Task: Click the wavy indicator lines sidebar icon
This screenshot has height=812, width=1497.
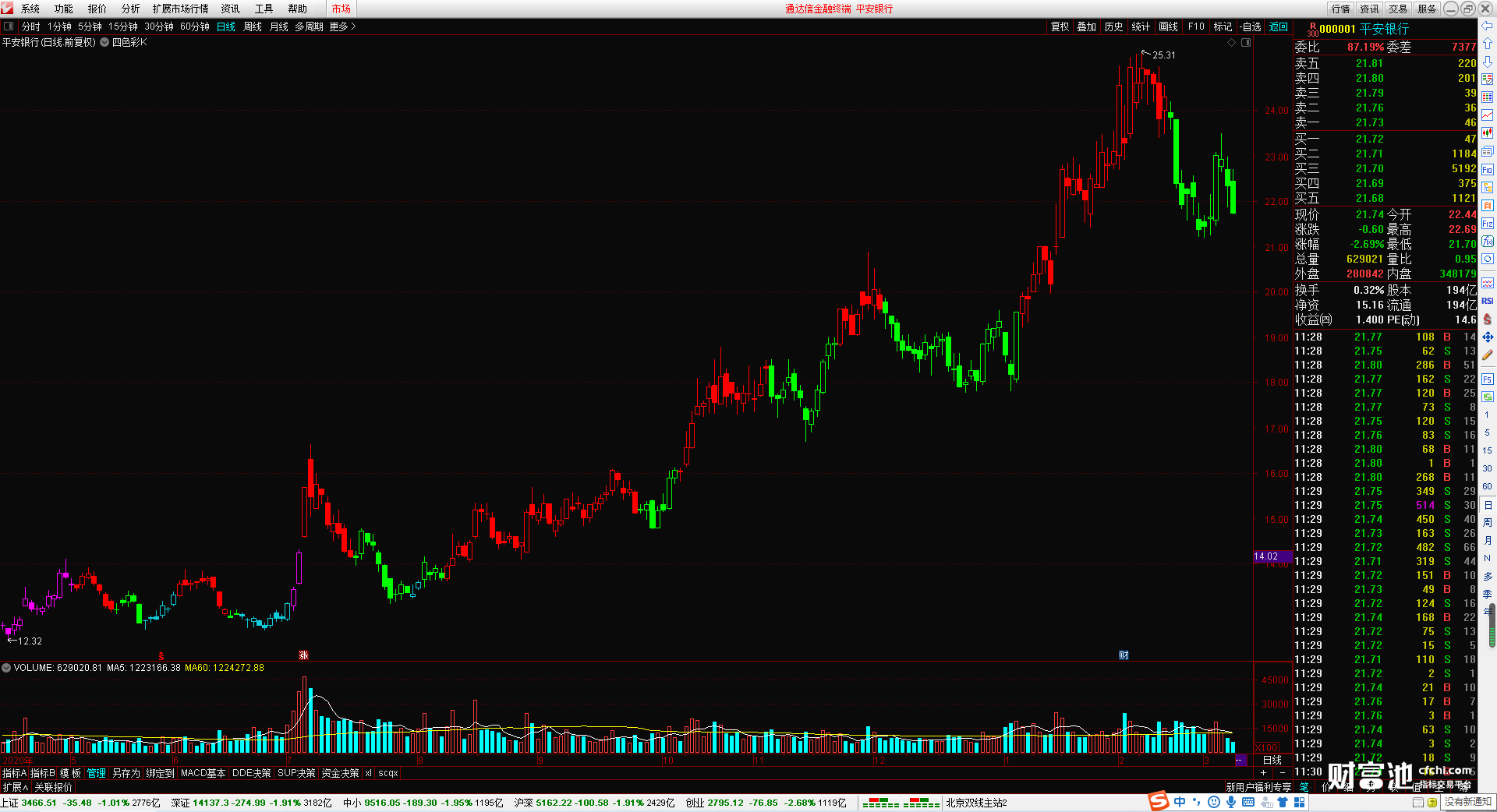Action: (1488, 283)
